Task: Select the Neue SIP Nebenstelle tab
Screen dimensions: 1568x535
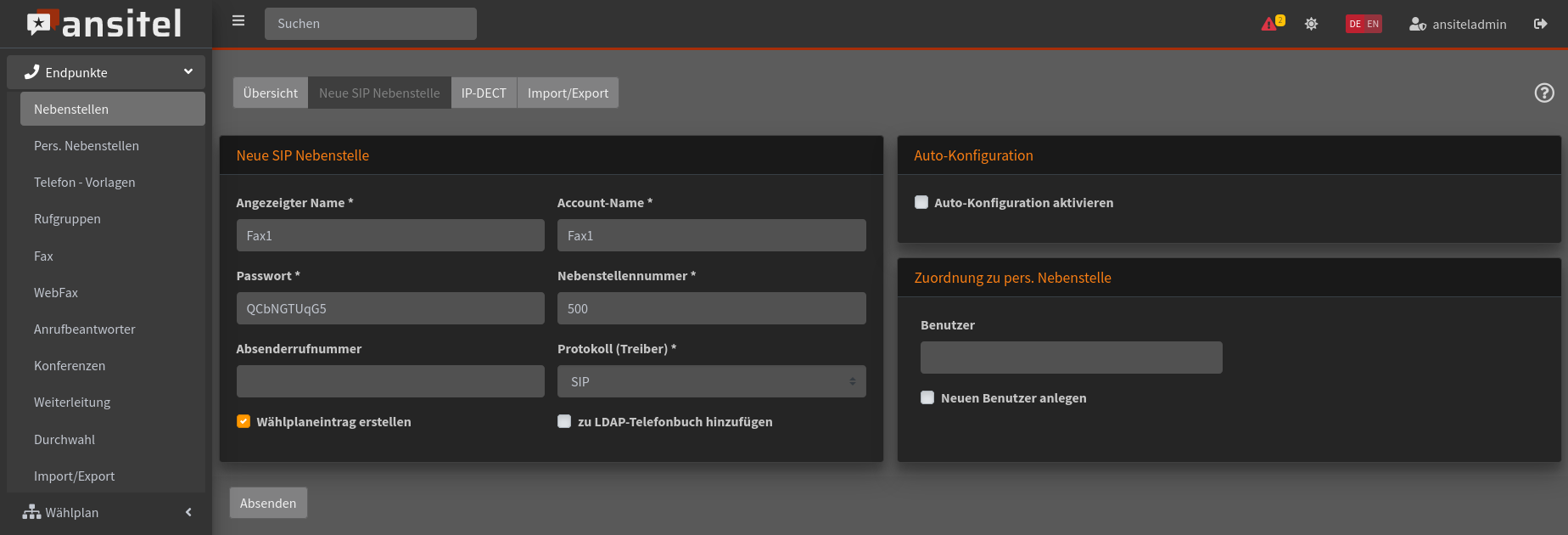Action: 379,93
